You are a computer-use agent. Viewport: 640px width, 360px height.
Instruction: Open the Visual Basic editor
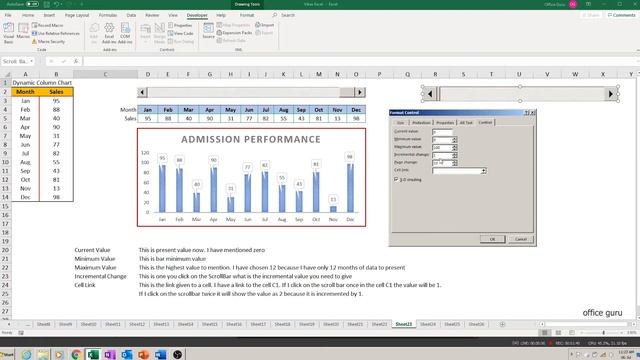pos(9,33)
